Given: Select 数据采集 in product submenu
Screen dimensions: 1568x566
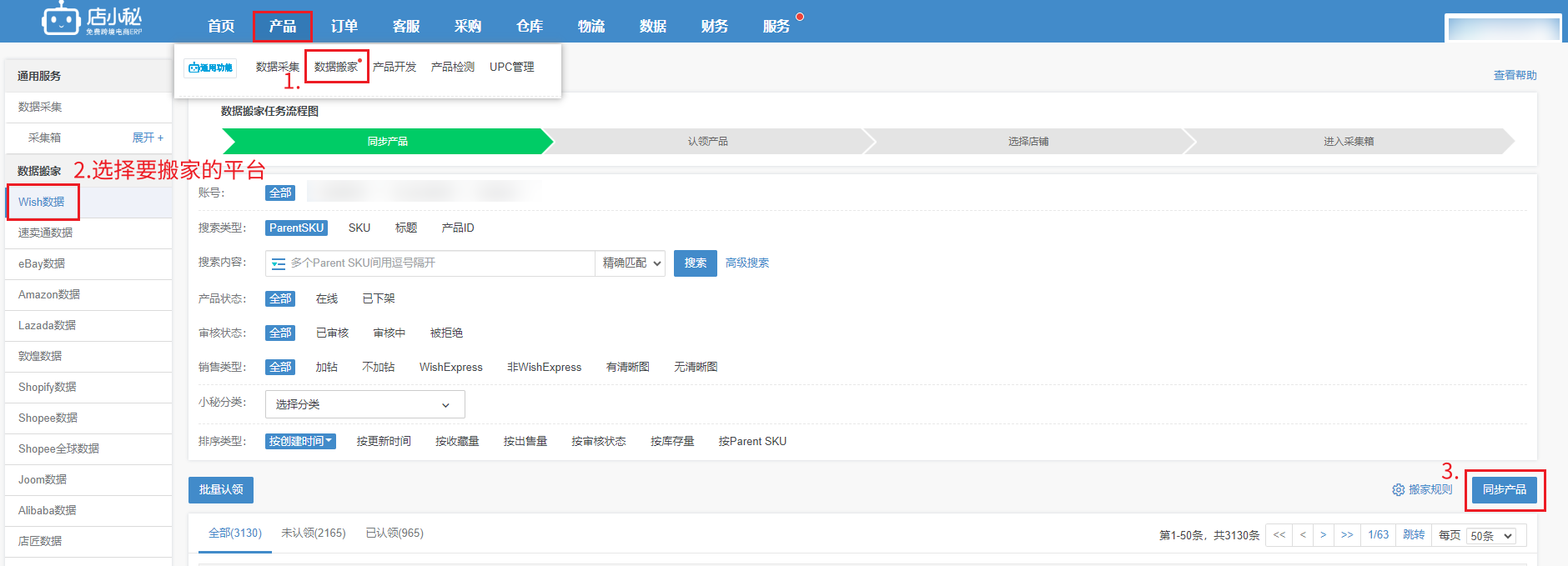Looking at the screenshot, I should (x=277, y=67).
